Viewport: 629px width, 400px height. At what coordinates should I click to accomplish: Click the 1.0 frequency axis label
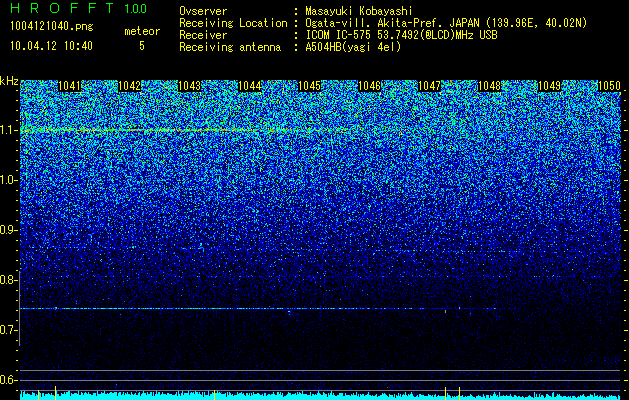click(x=8, y=180)
